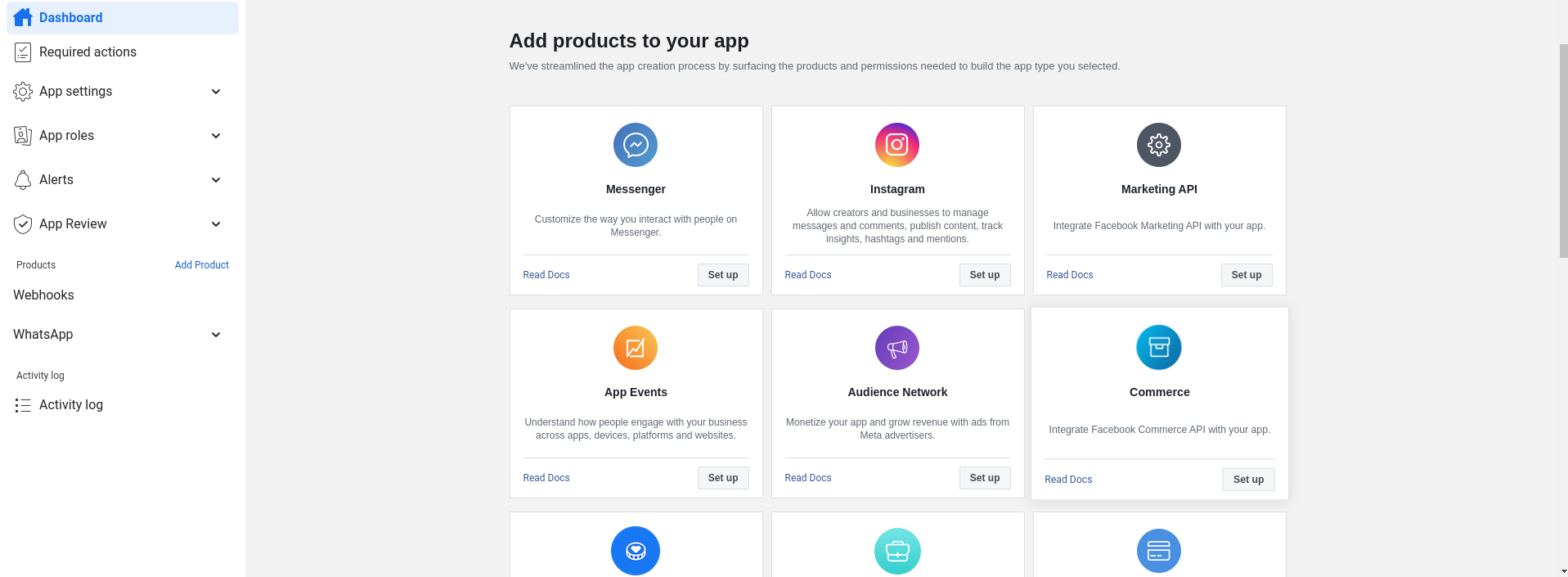1568x577 pixels.
Task: Open Read Docs link for Instagram
Action: 808,275
